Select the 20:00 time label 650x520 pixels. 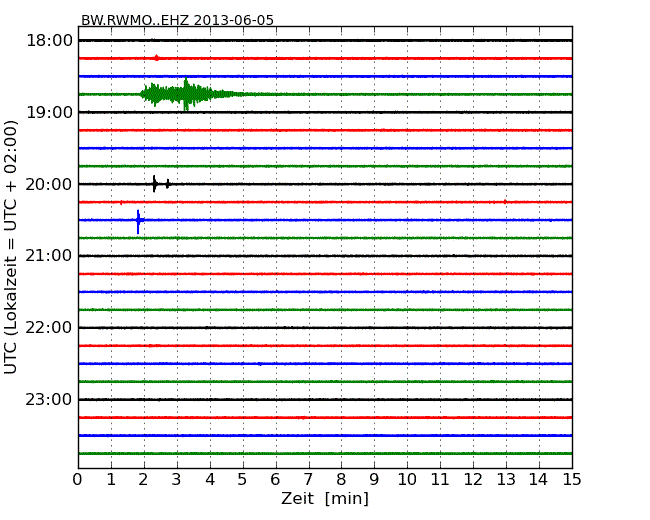(49, 184)
